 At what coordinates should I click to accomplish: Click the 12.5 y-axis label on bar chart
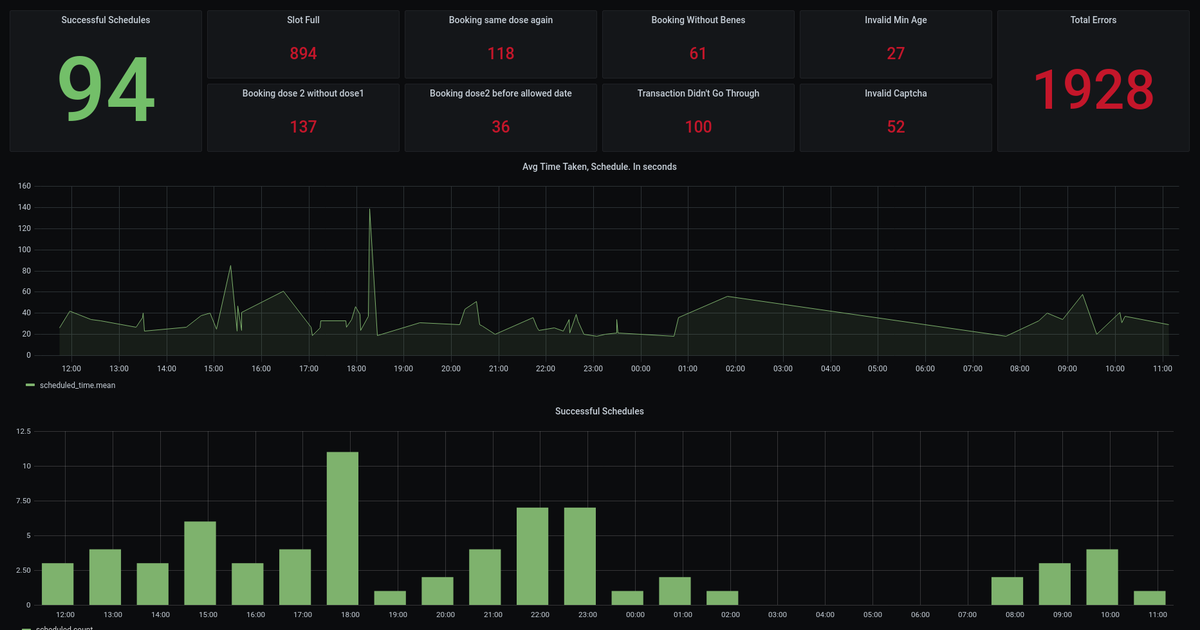tap(24, 431)
